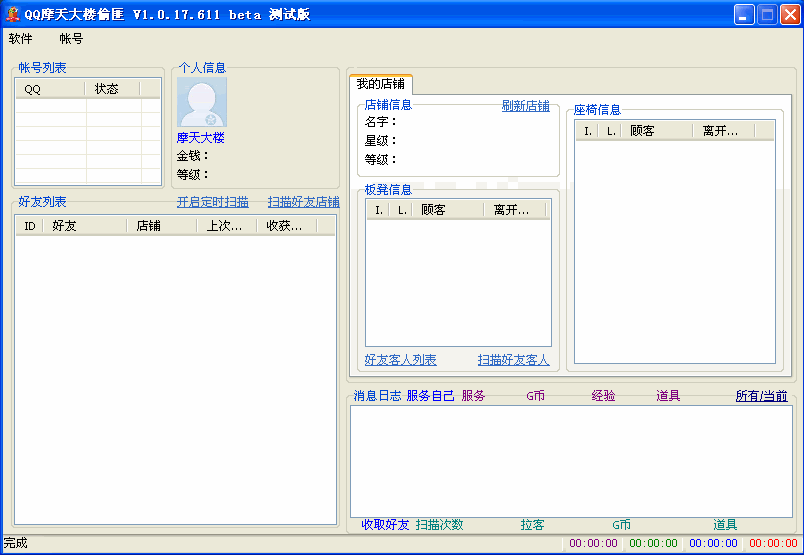
Task: Sort account list by QQ column
Action: [x=50, y=89]
